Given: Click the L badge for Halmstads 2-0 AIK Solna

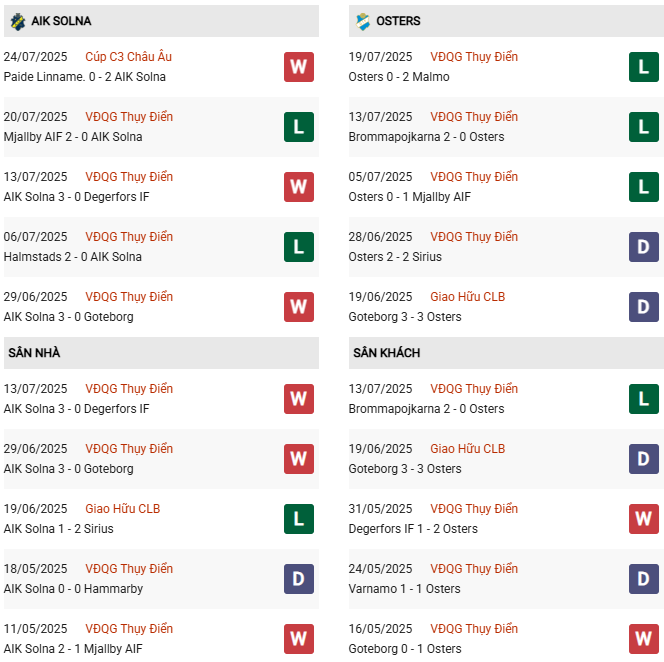Looking at the screenshot, I should coord(298,247).
